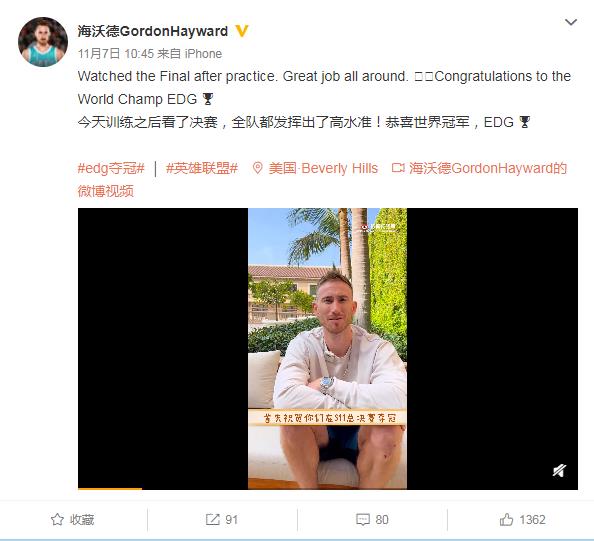This screenshot has height=541, width=594.
Task: Click the video camera icon
Action: pos(398,168)
